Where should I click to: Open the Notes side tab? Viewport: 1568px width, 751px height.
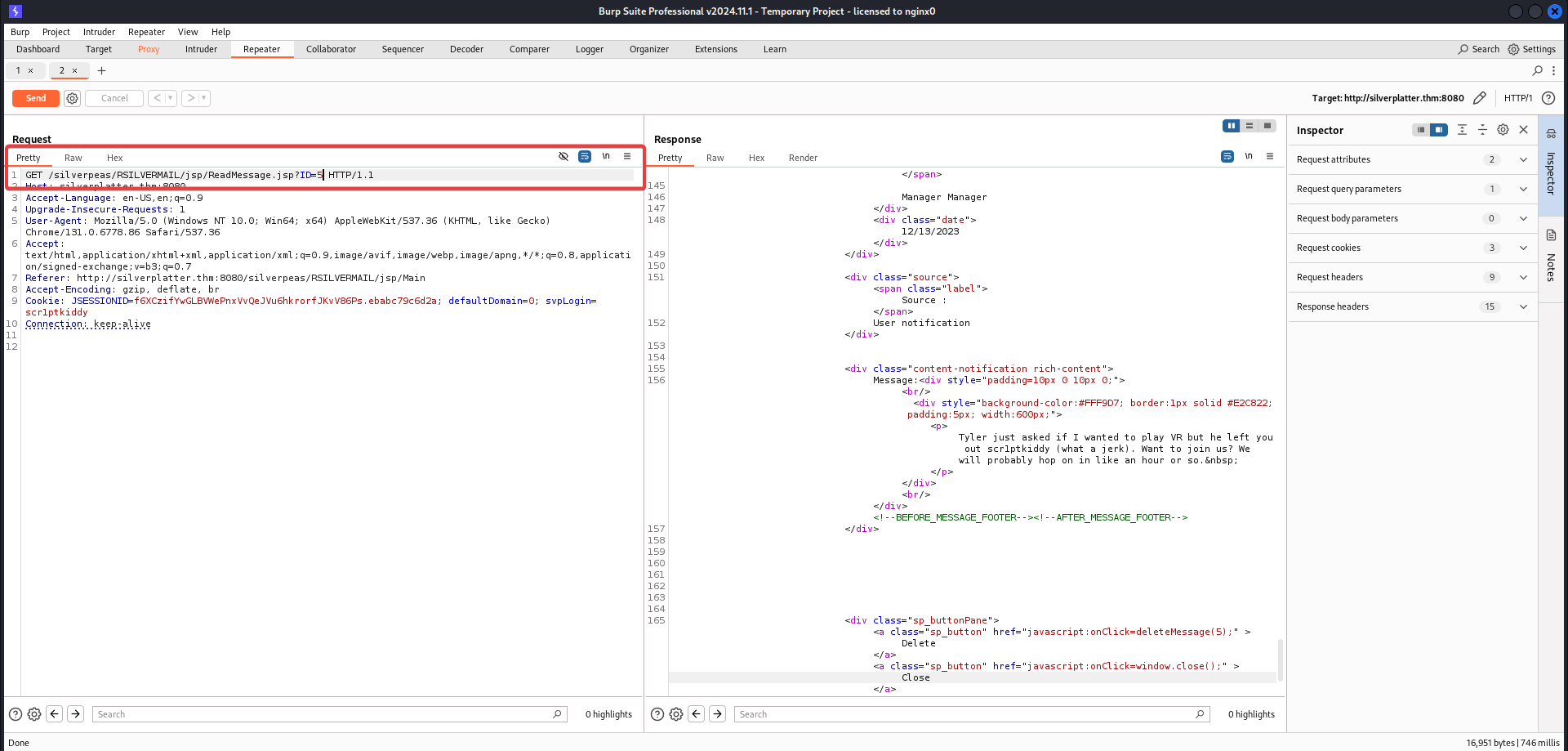pyautogui.click(x=1551, y=257)
